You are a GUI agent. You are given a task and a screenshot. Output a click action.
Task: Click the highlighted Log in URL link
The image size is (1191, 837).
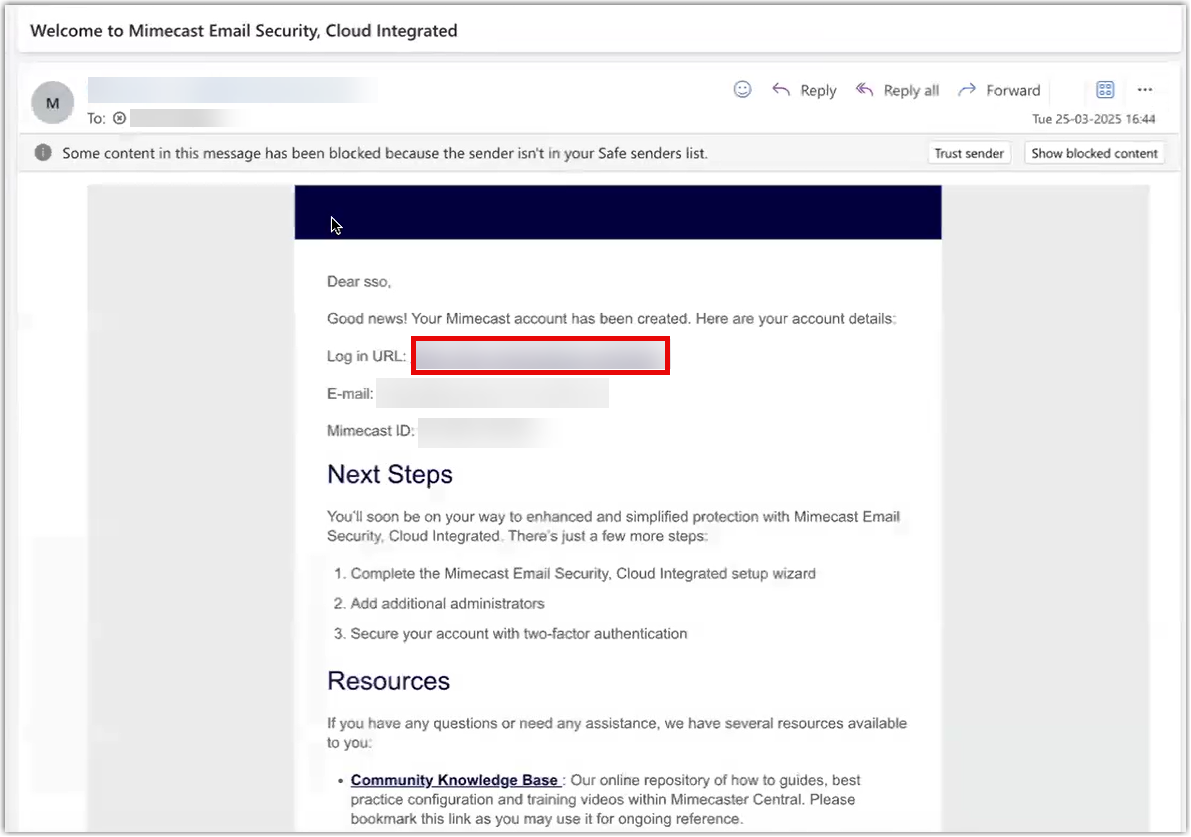[x=540, y=357]
